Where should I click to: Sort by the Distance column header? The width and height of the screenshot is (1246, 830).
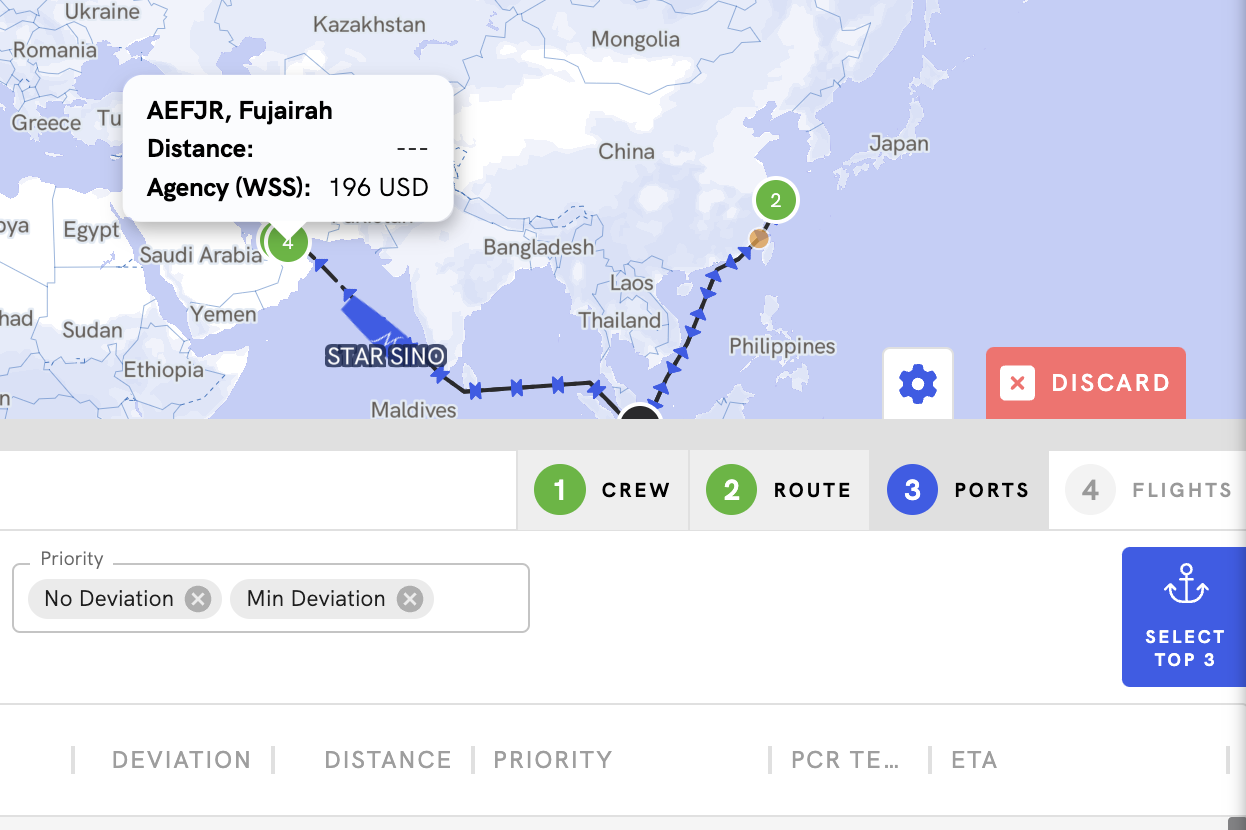coord(387,760)
